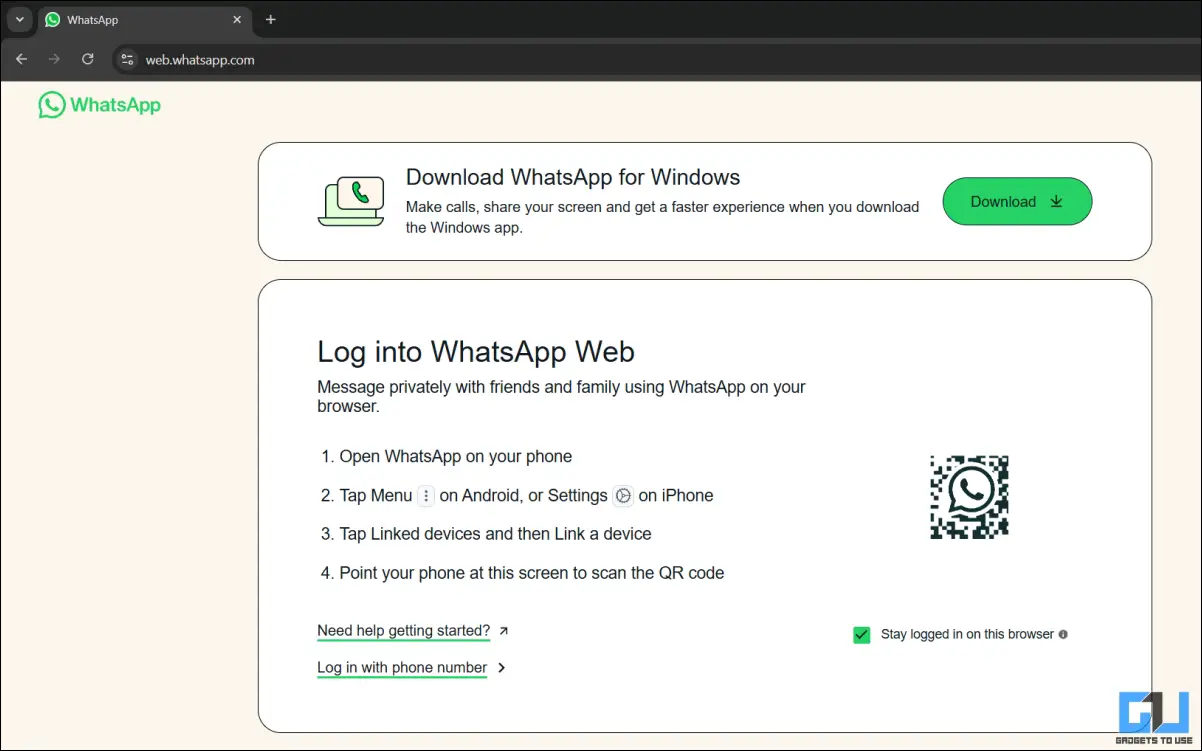Click step Tap Linked devices text
1202x751 pixels.
pos(496,535)
